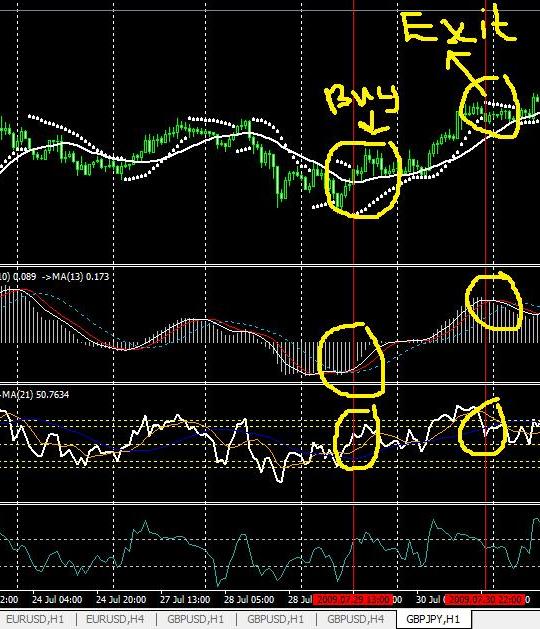Click the MA(21) 50.7634 indicator label
Image resolution: width=540 pixels, height=629 pixels.
pyautogui.click(x=35, y=395)
